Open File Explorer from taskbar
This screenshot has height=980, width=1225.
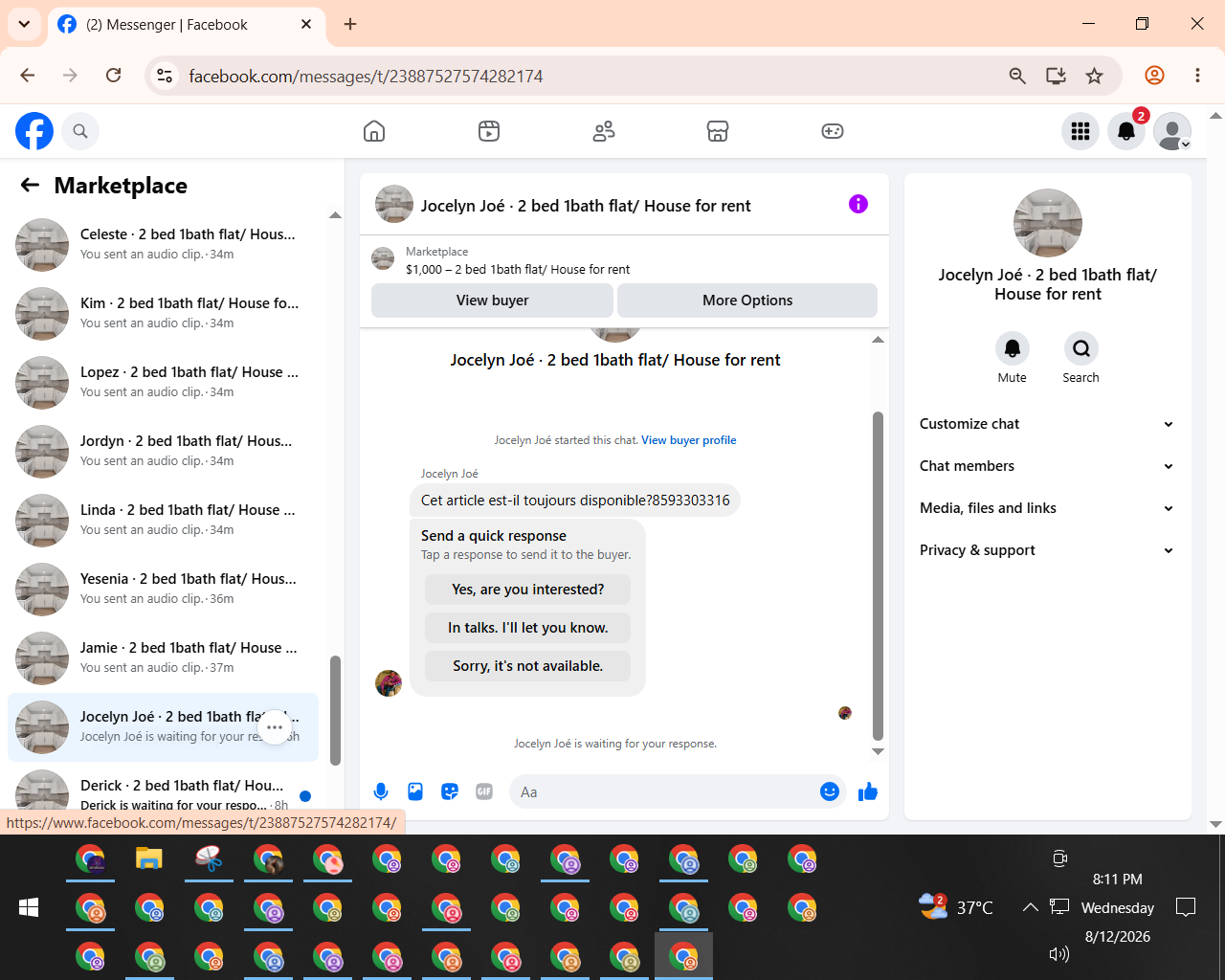coord(148,859)
